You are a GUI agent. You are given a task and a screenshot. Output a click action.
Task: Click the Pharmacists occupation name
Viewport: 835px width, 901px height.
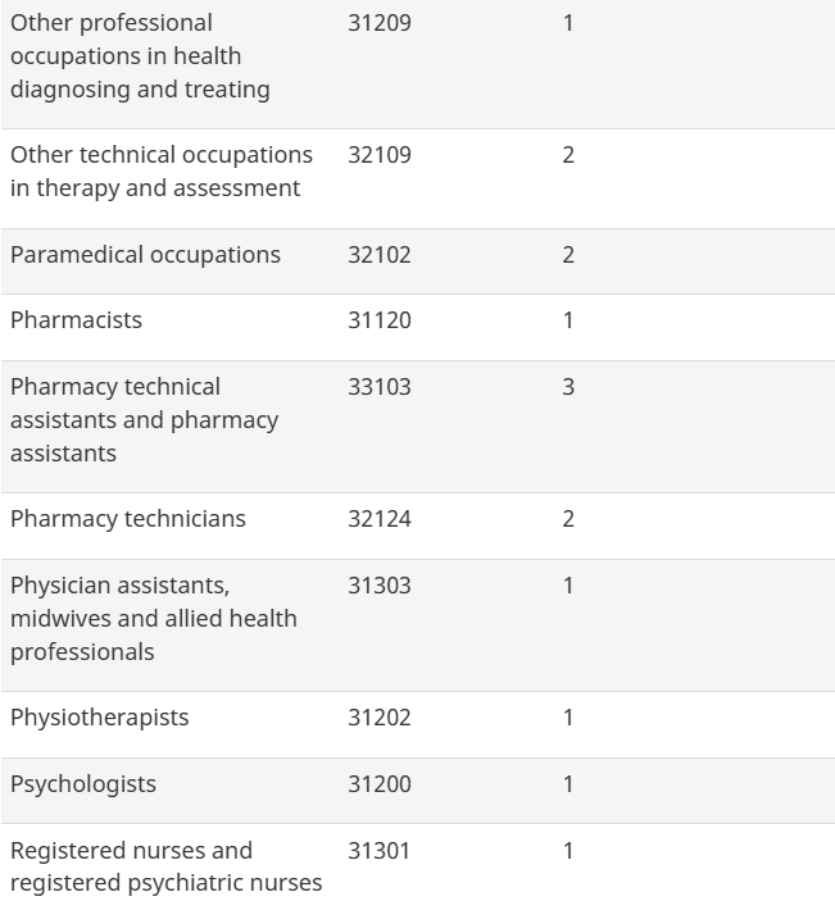pyautogui.click(x=61, y=321)
